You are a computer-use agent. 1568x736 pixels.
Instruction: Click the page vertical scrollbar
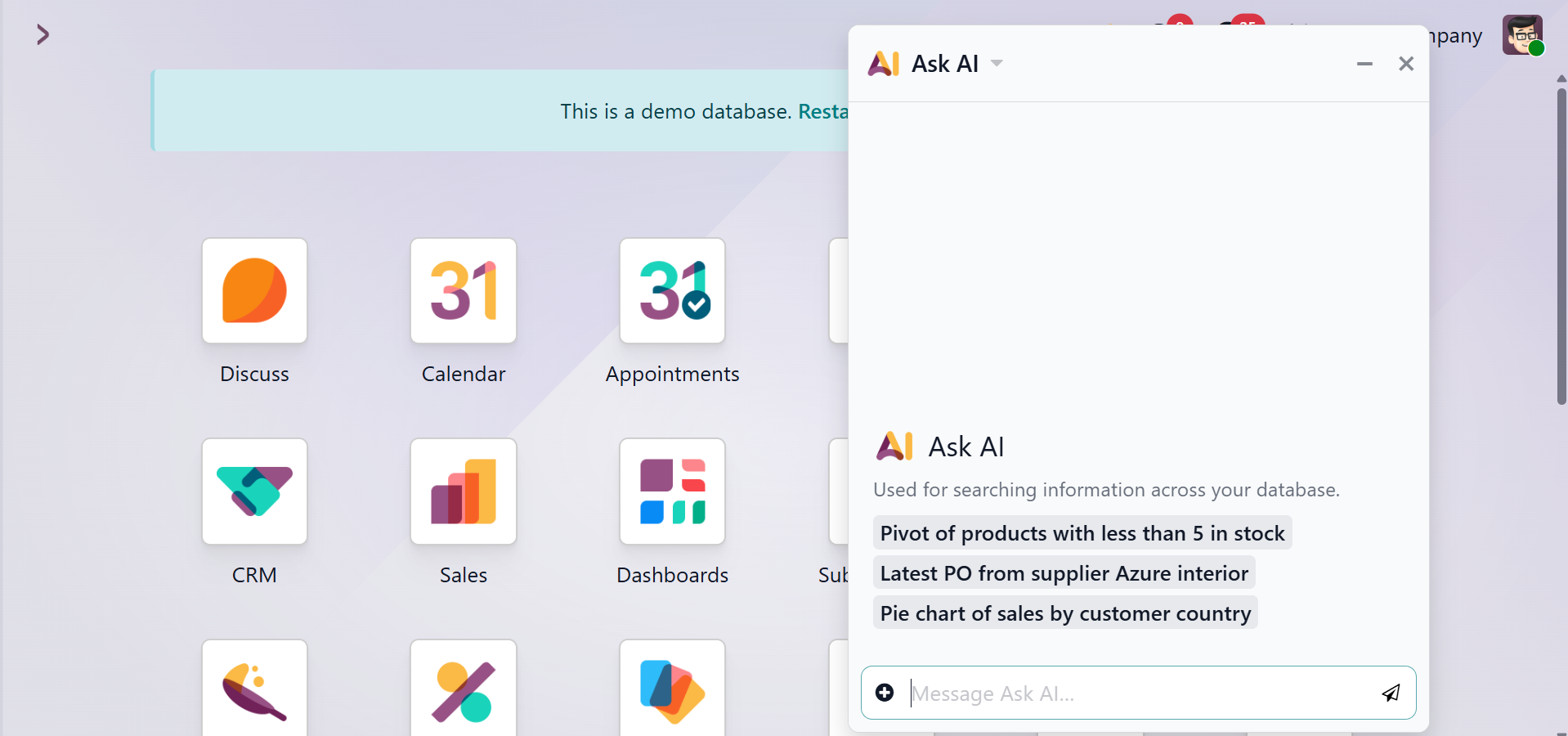[x=1561, y=245]
